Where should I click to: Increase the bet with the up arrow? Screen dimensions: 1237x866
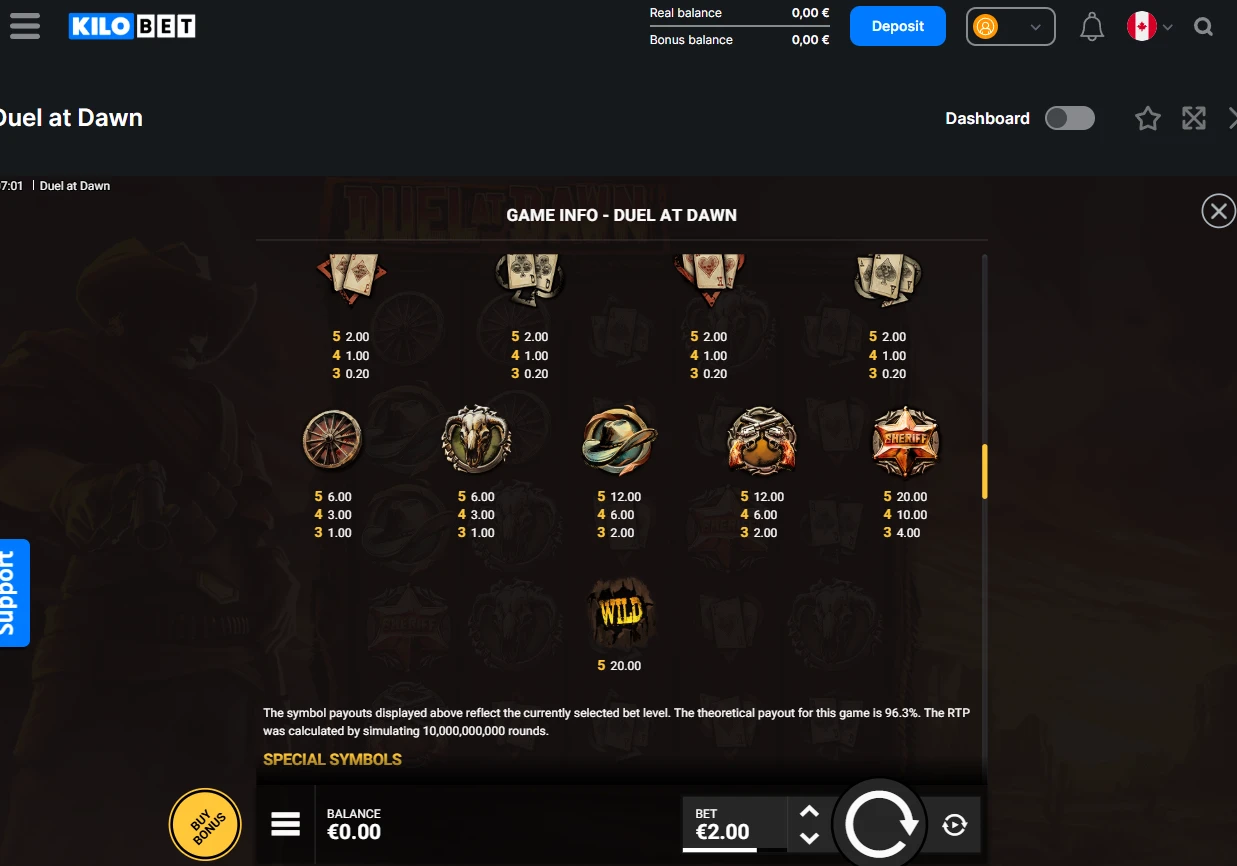tap(810, 811)
